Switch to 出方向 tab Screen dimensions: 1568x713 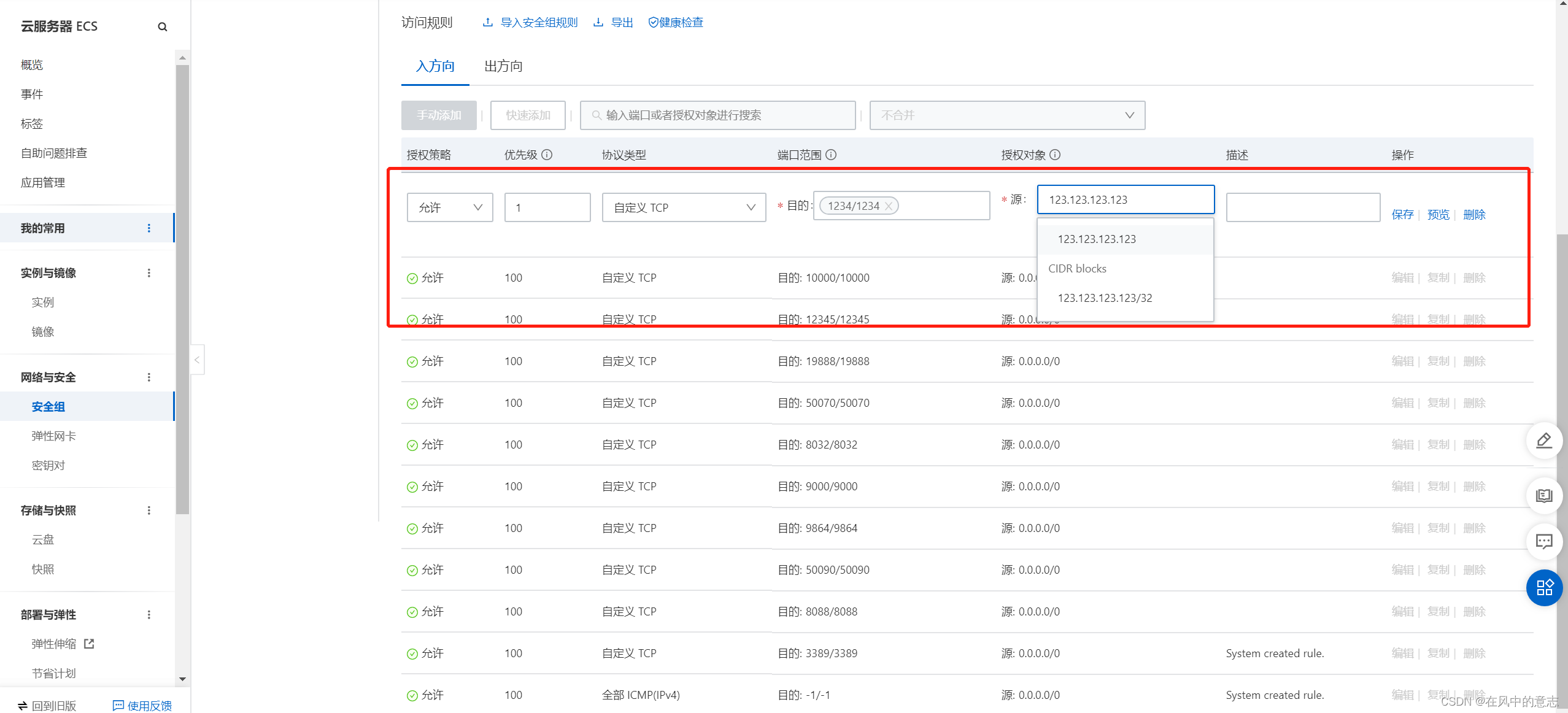pyautogui.click(x=503, y=66)
